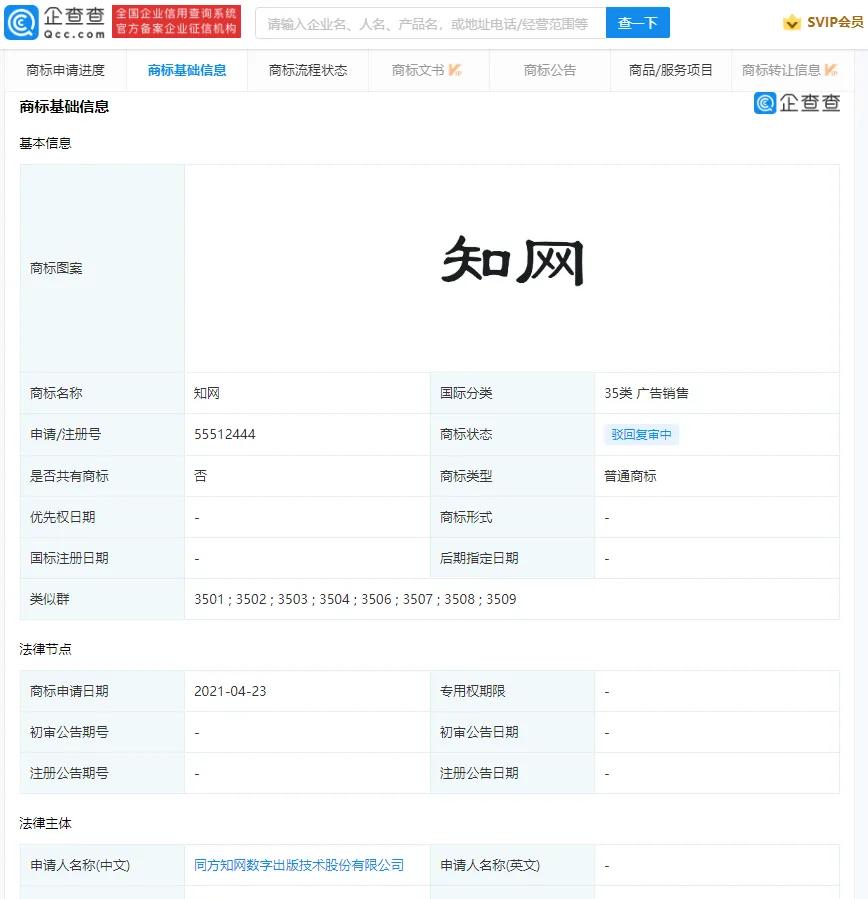The width and height of the screenshot is (868, 899).
Task: Click the 商标状态 label
Action: 466,435
